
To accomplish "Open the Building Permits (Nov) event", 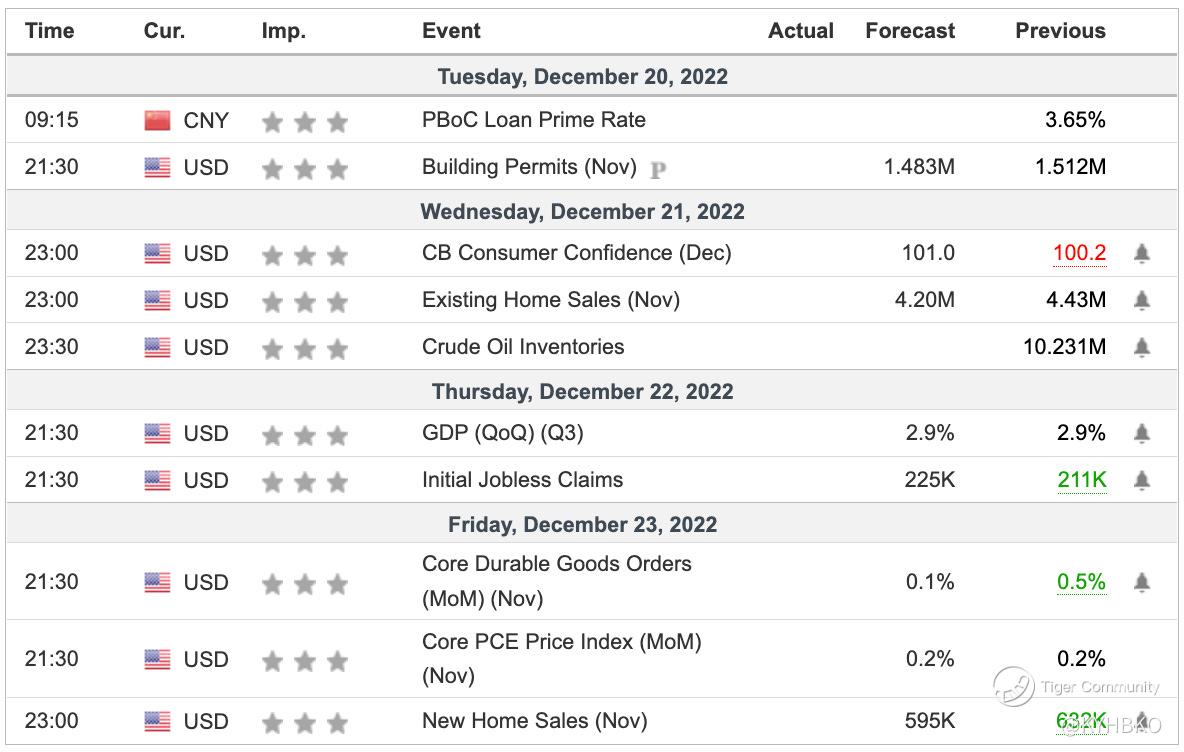I will coord(529,167).
